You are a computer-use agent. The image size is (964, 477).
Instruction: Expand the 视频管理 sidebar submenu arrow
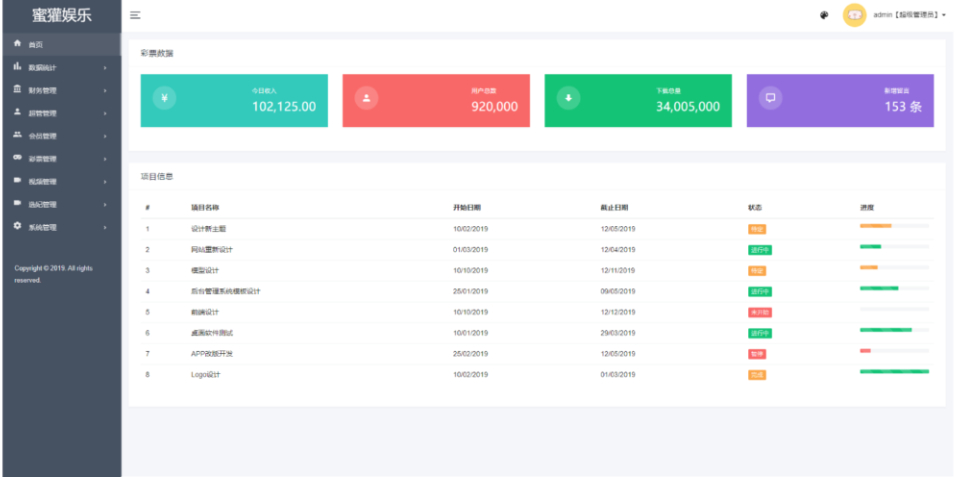[105, 182]
